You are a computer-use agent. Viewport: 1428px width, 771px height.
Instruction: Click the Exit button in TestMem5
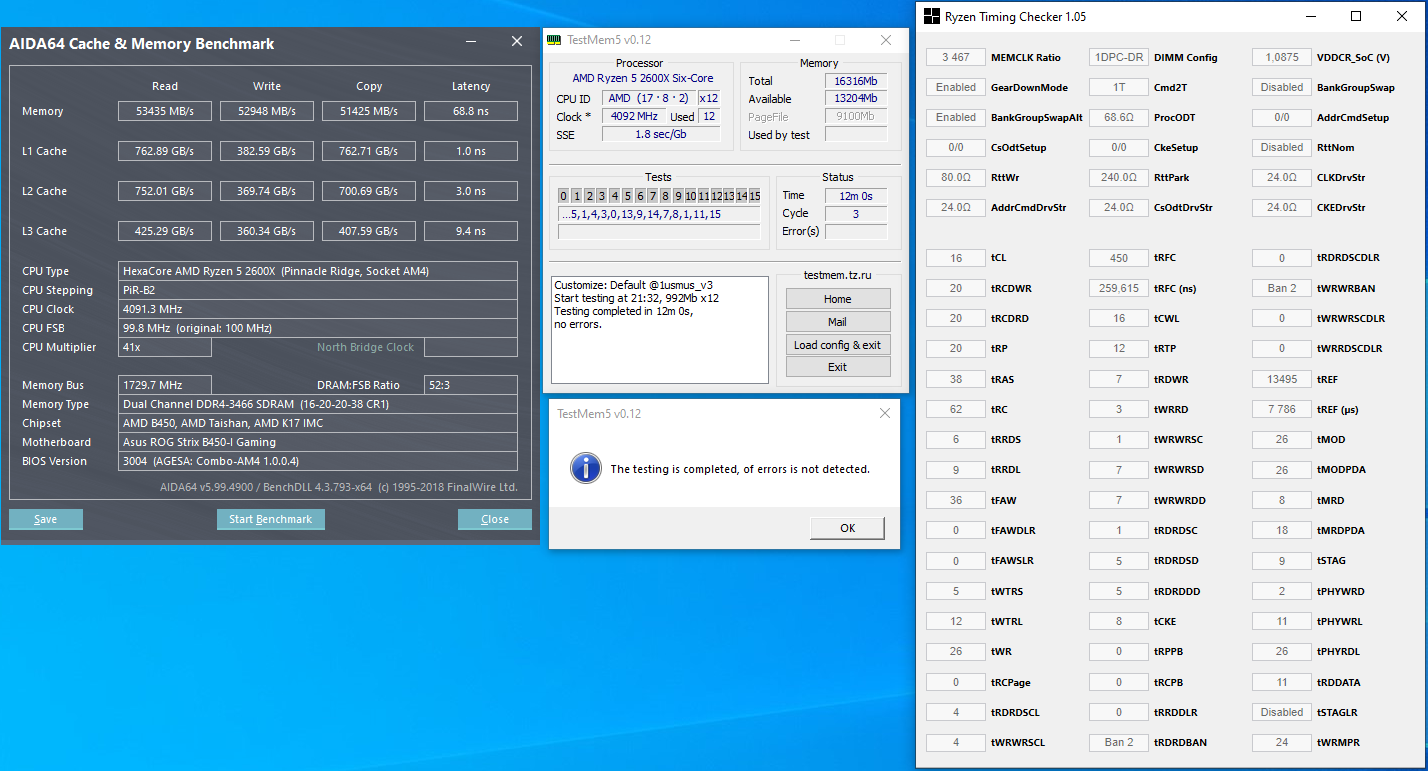(838, 367)
